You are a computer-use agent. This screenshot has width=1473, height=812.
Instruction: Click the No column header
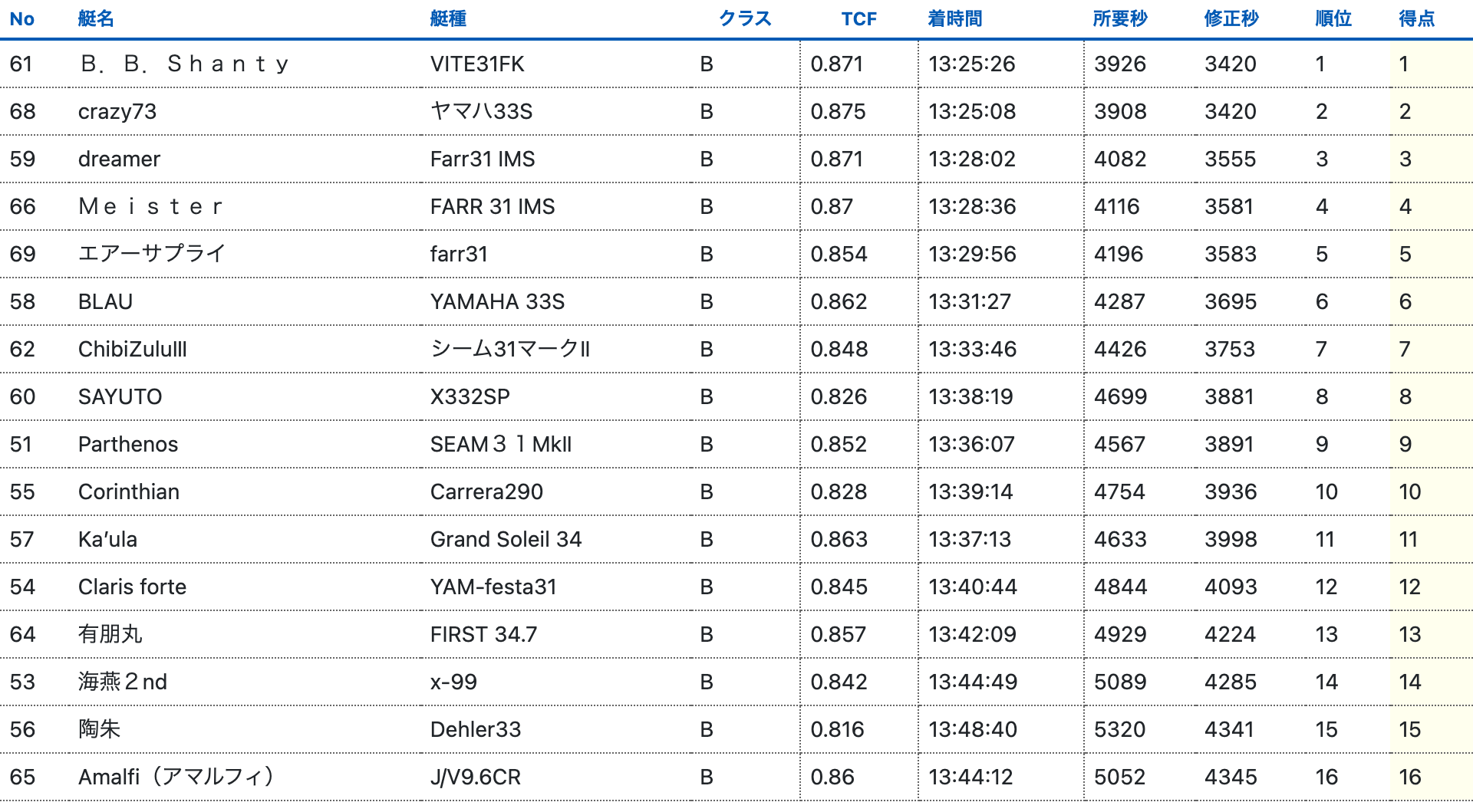21,19
